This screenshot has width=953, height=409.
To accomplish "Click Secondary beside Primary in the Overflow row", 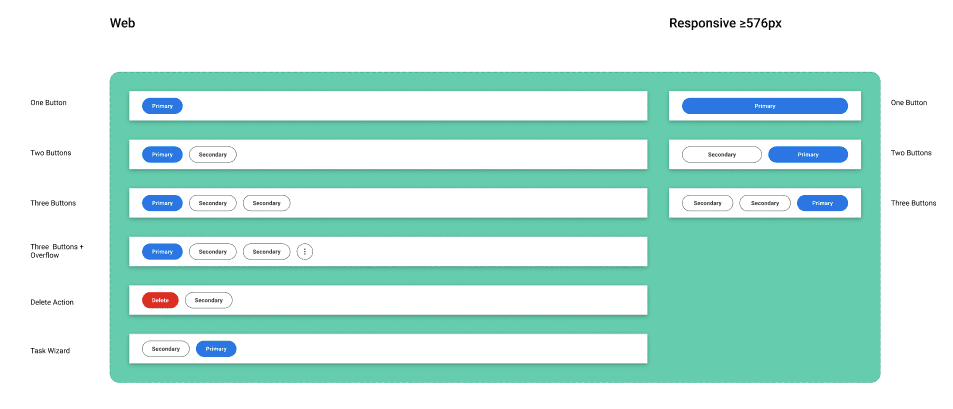I will click(213, 252).
